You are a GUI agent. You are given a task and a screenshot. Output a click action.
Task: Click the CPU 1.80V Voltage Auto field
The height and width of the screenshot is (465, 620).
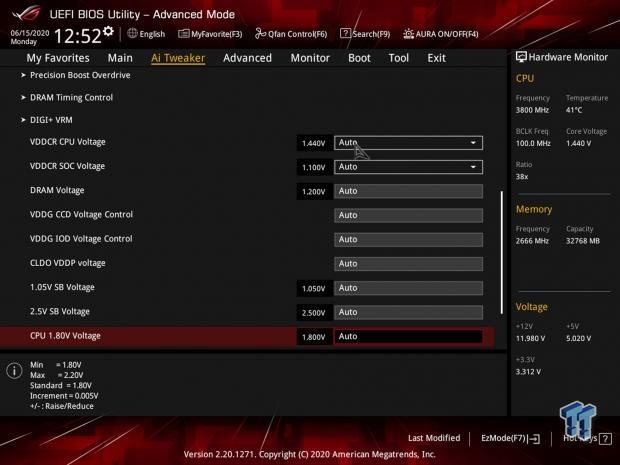408,336
